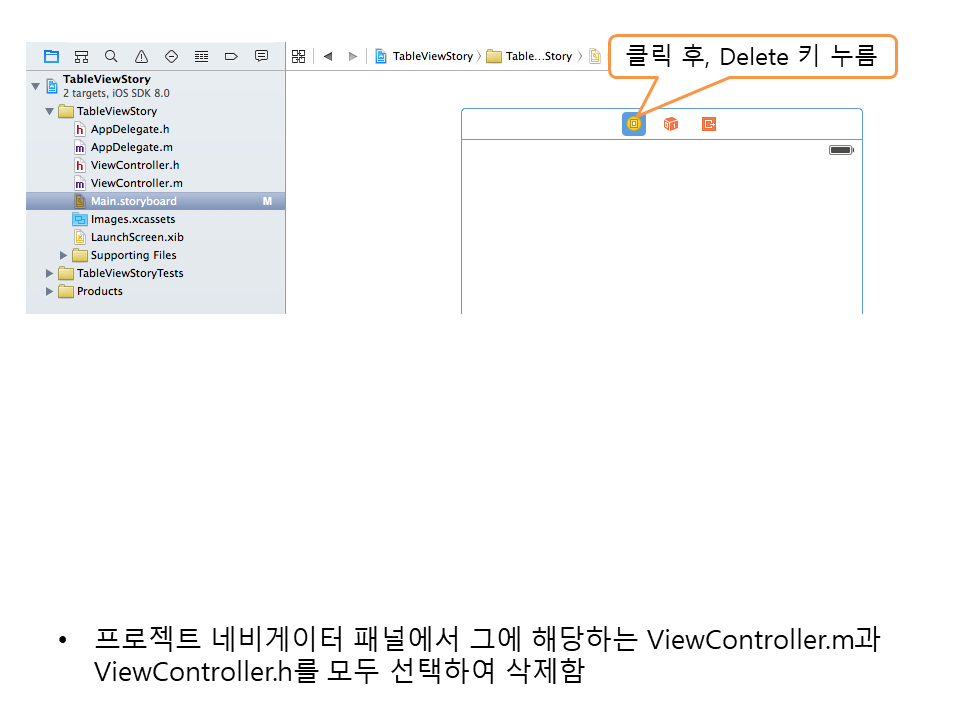
Task: Select the yellow View Controller scene icon
Action: click(633, 124)
